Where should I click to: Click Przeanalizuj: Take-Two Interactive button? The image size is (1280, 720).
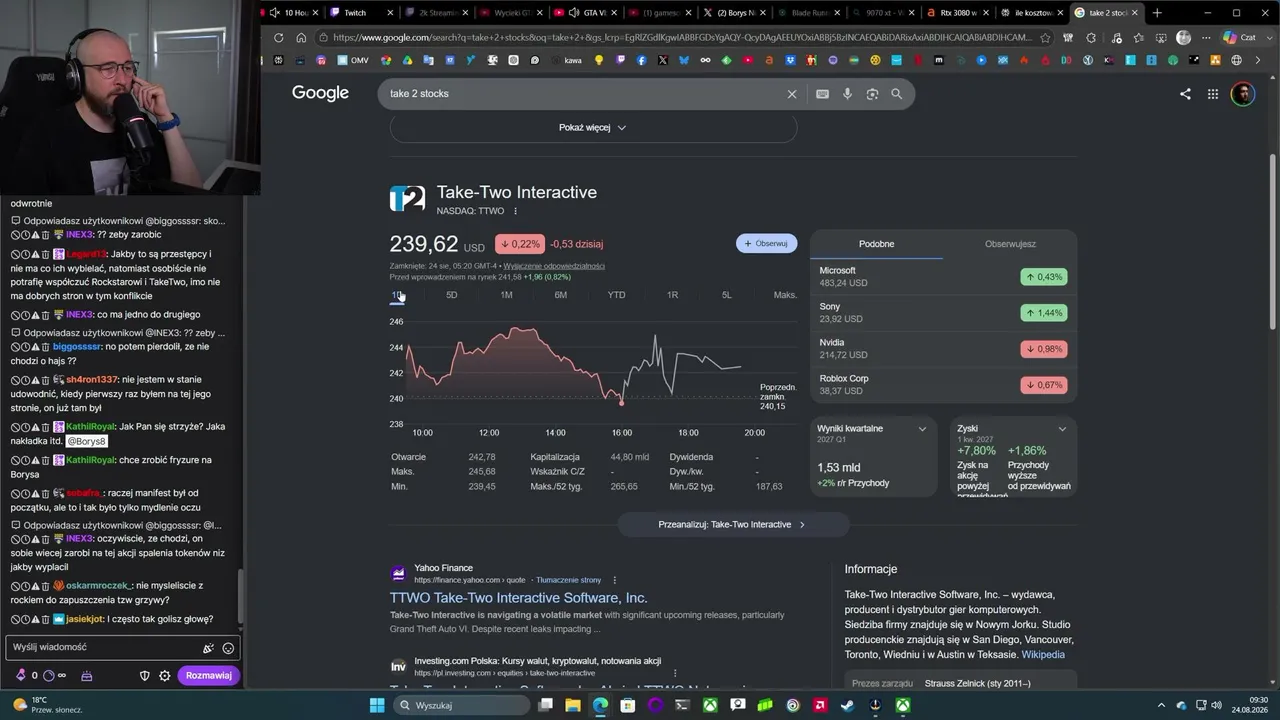coord(732,524)
